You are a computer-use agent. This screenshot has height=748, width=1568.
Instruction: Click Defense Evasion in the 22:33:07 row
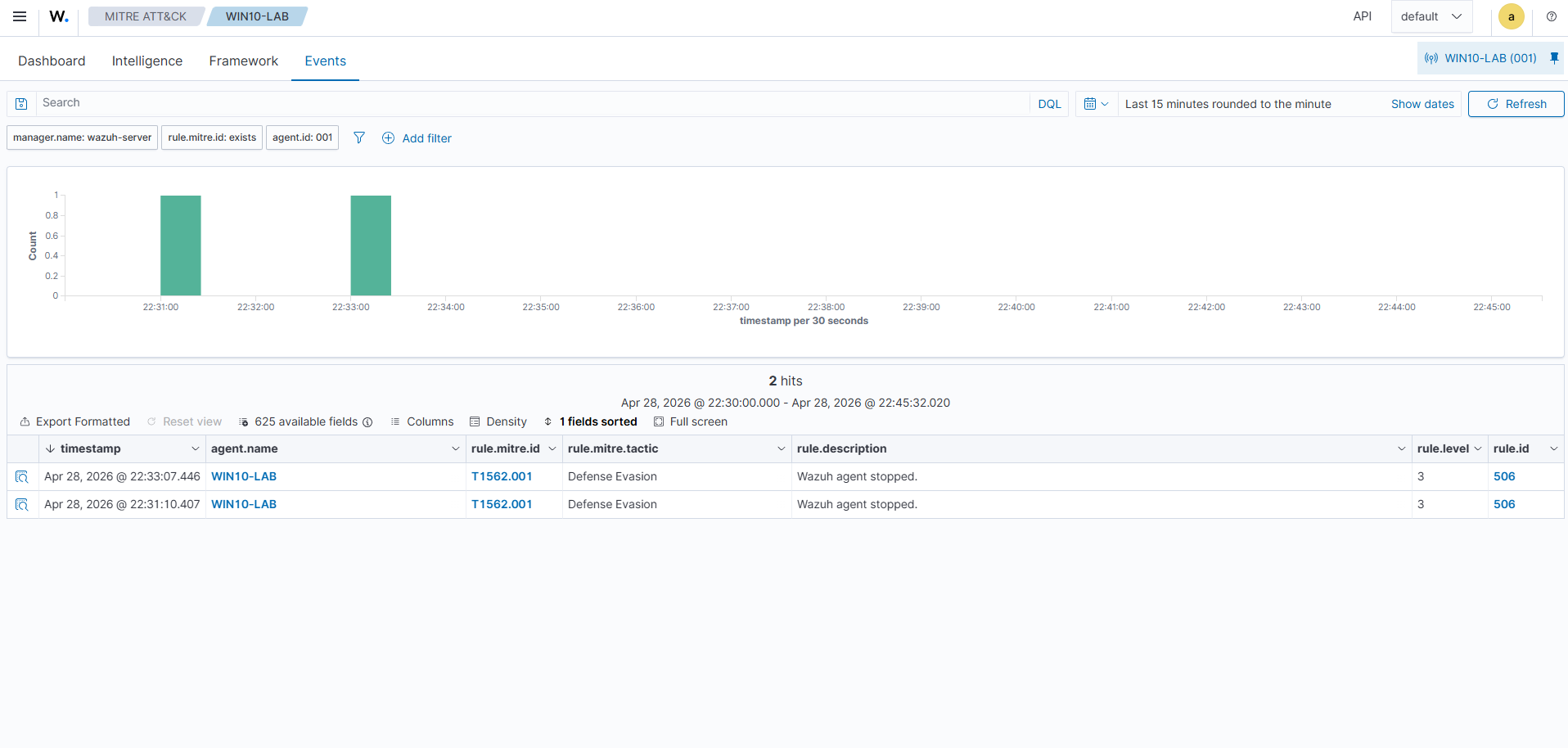click(612, 476)
